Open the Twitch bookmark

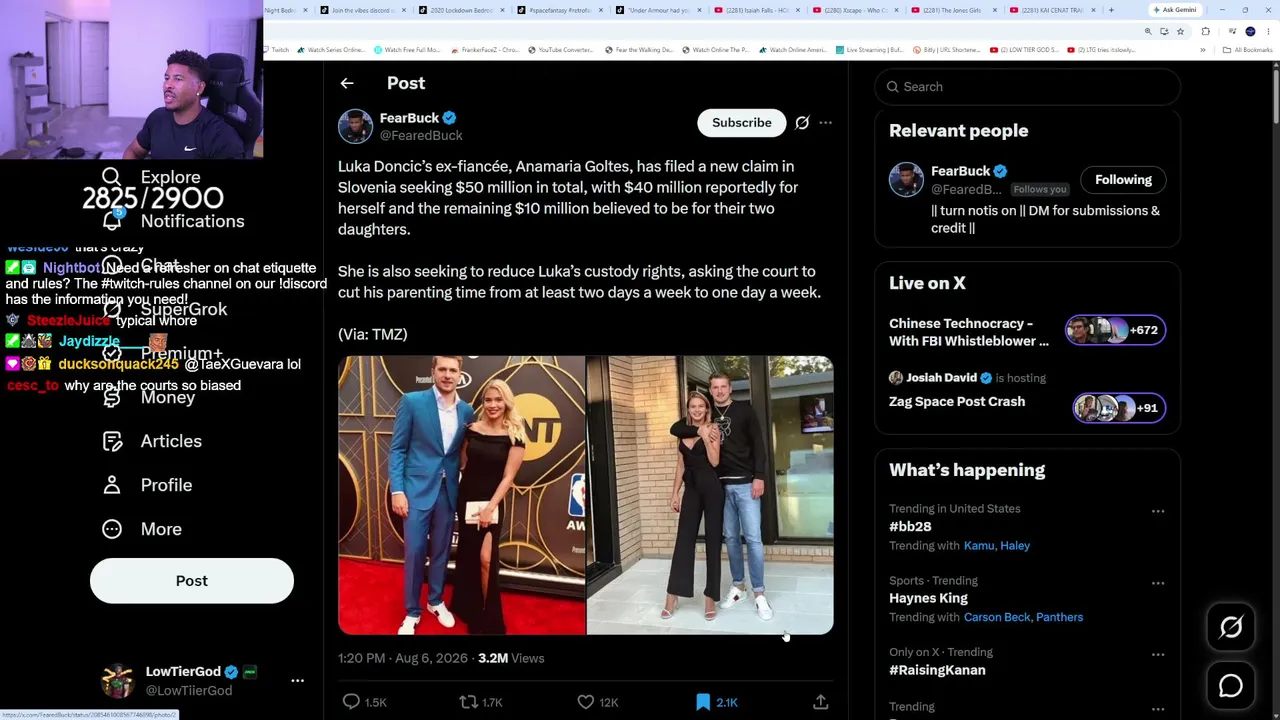click(x=275, y=49)
